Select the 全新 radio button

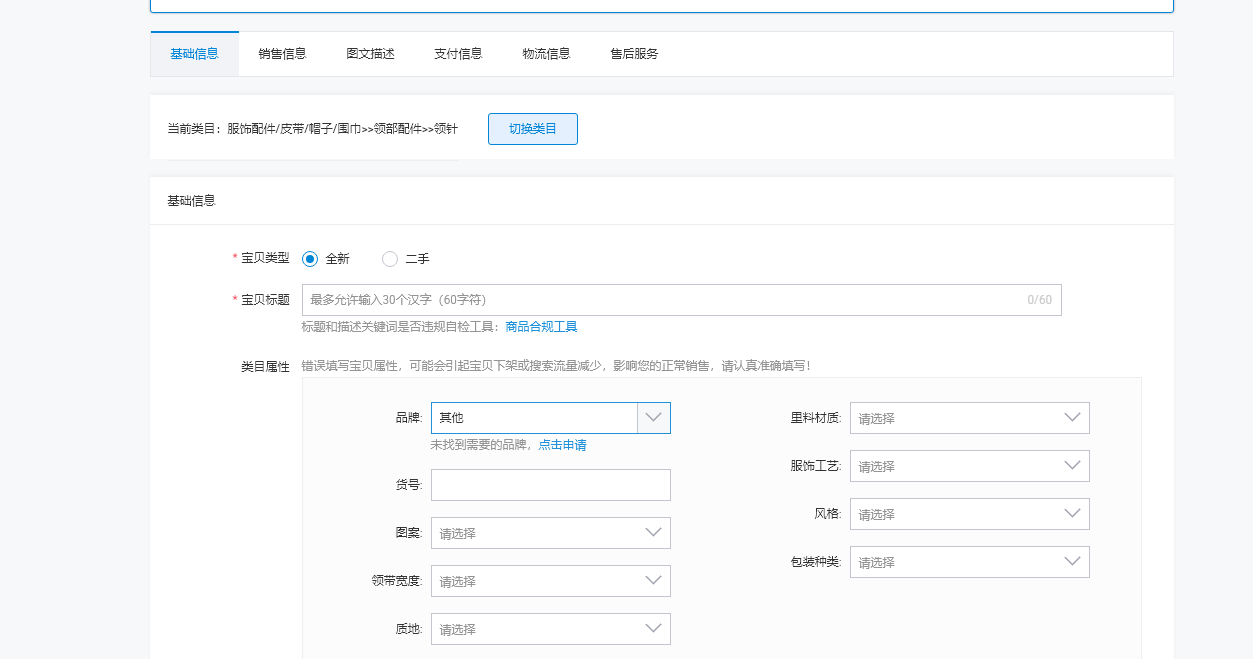click(x=310, y=259)
